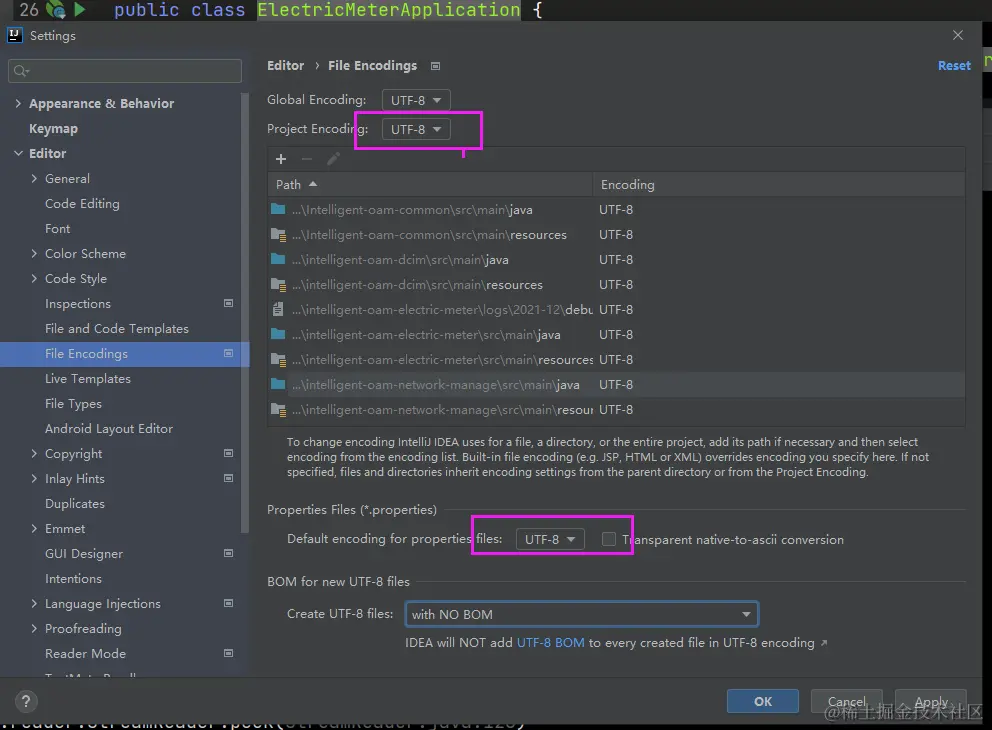The image size is (992, 730).
Task: Click the Editor breadcrumb
Action: point(285,65)
